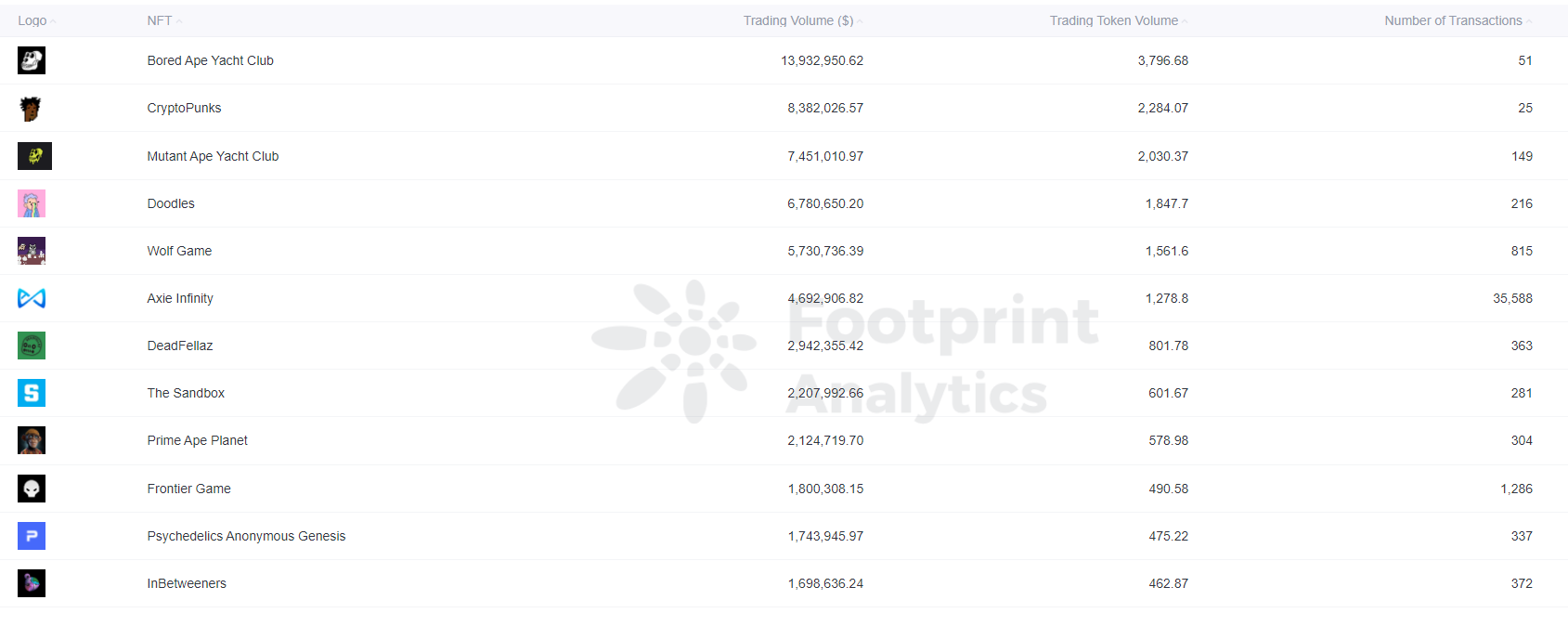Click trading volume 1,800,308.15

click(x=825, y=489)
